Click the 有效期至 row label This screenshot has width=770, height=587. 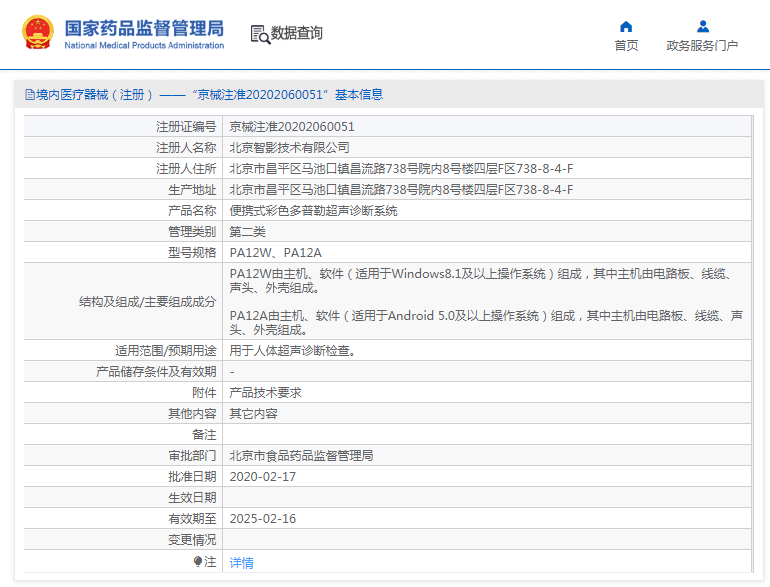(x=192, y=519)
